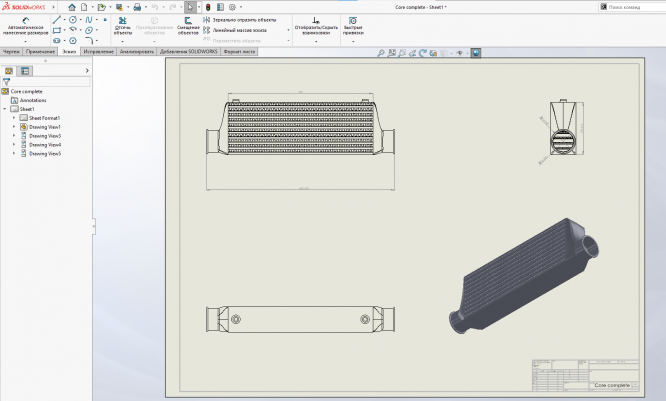Viewport: 666px width, 401px height.
Task: Click the Home icon in the top toolbar
Action: coord(71,7)
